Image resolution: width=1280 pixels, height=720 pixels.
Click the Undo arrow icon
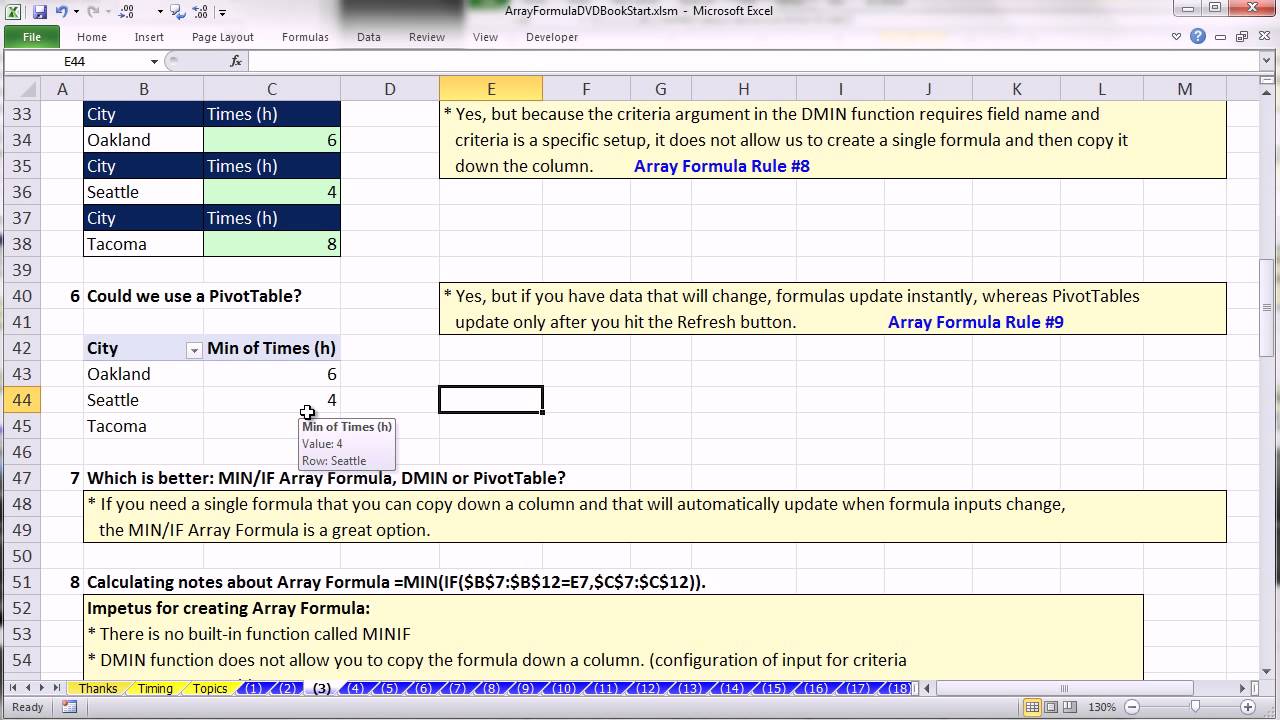click(62, 12)
